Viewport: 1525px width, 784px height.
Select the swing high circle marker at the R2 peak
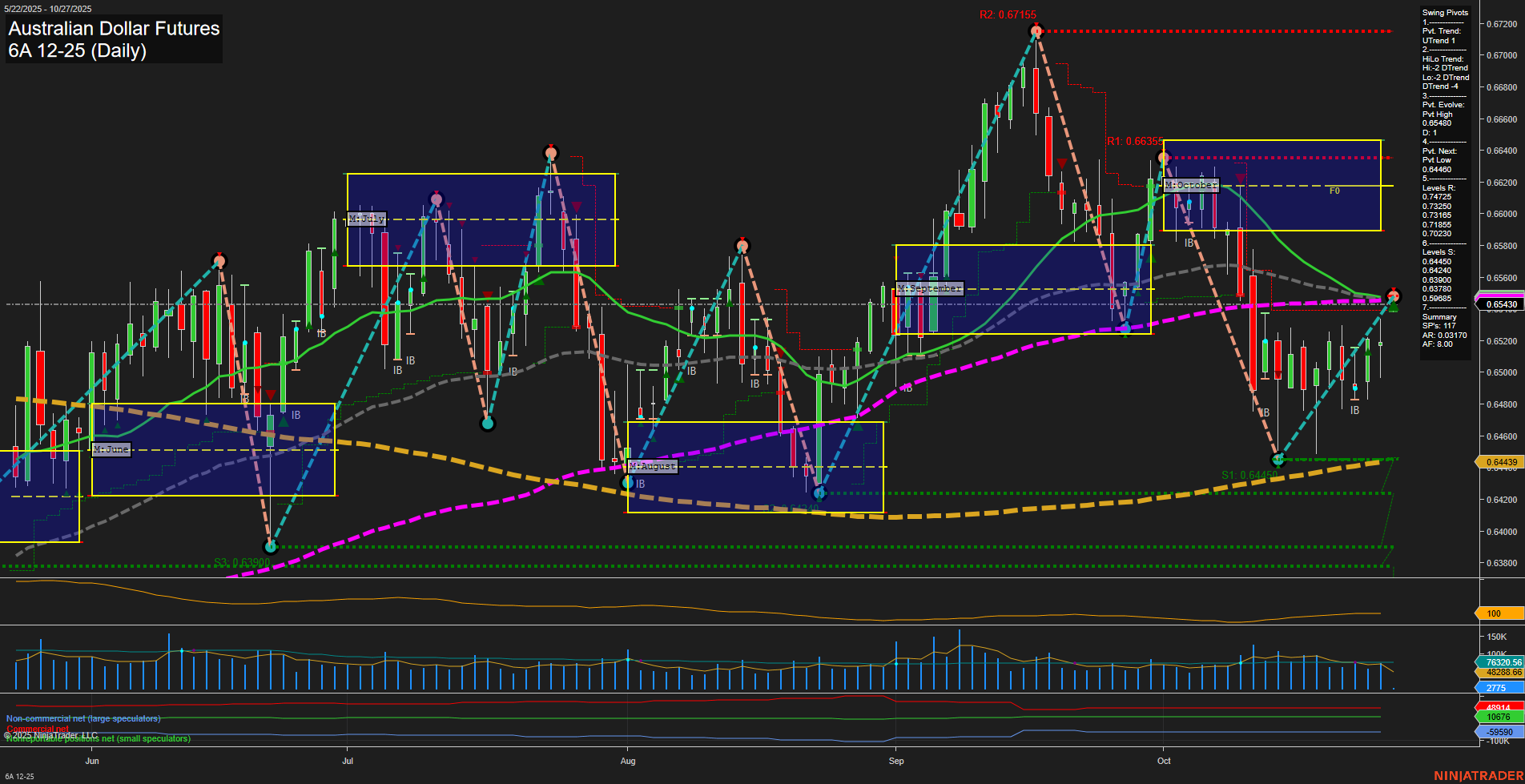tap(1036, 31)
